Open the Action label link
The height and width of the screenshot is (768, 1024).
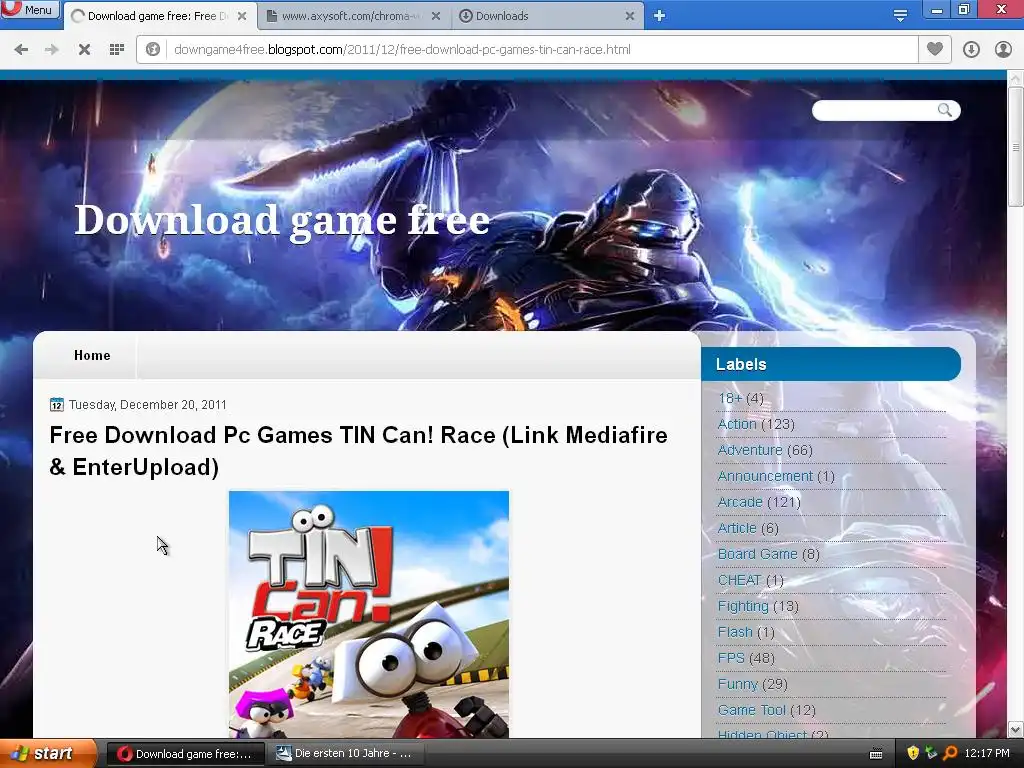(737, 424)
